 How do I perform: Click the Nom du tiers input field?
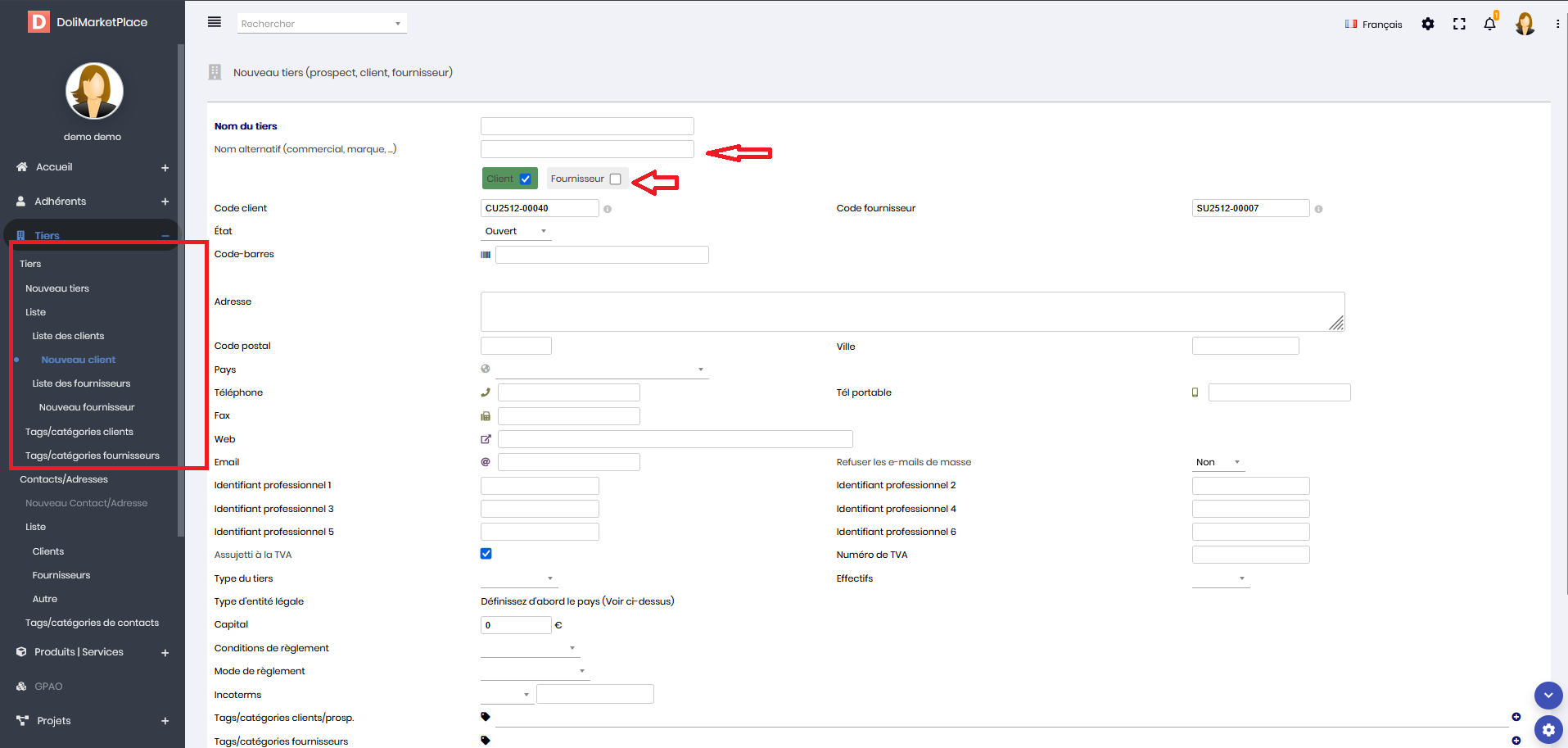587,126
